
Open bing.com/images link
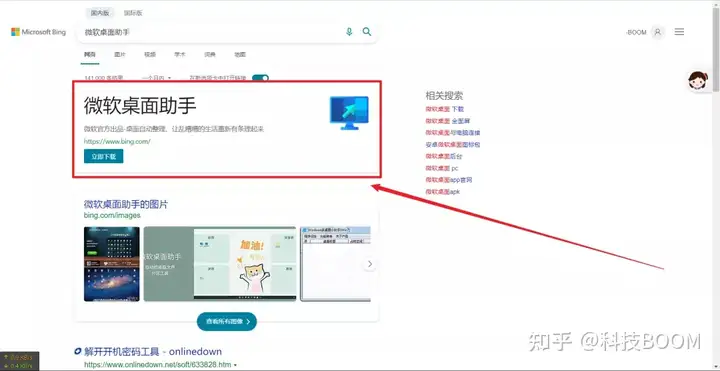pyautogui.click(x=112, y=215)
